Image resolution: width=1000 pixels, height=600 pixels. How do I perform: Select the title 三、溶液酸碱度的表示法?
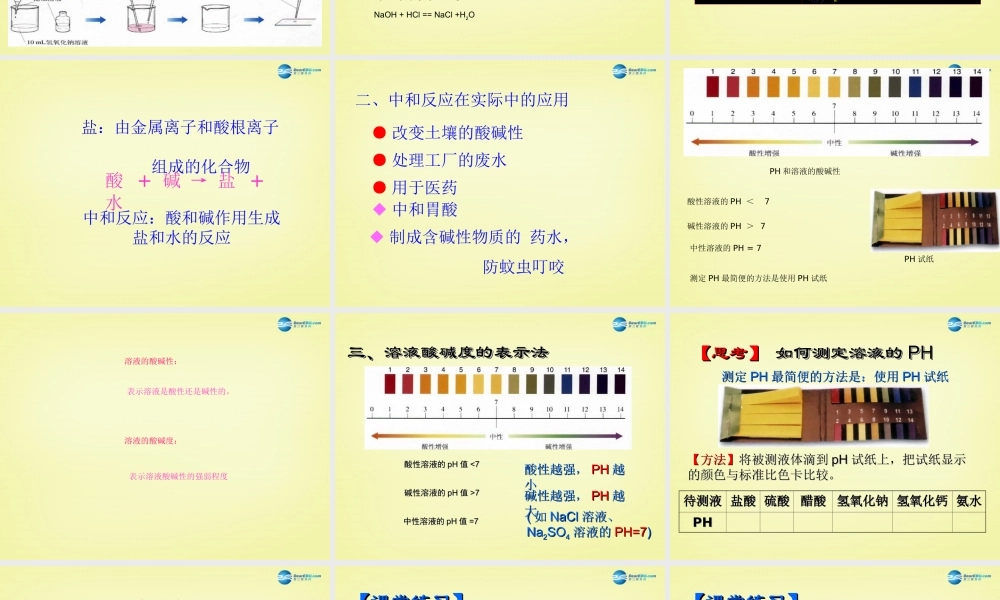pyautogui.click(x=448, y=351)
